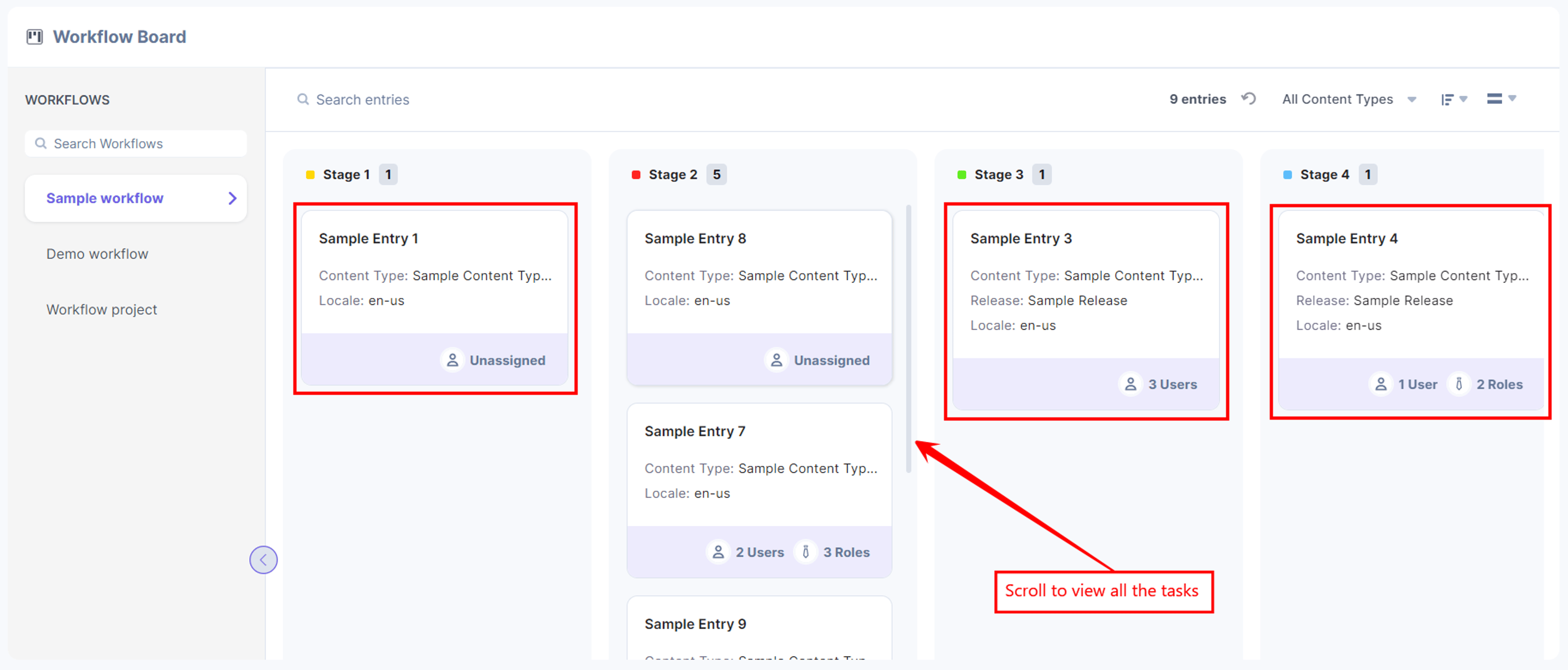Select Workflow project in the sidebar
1568x670 pixels.
tap(102, 310)
